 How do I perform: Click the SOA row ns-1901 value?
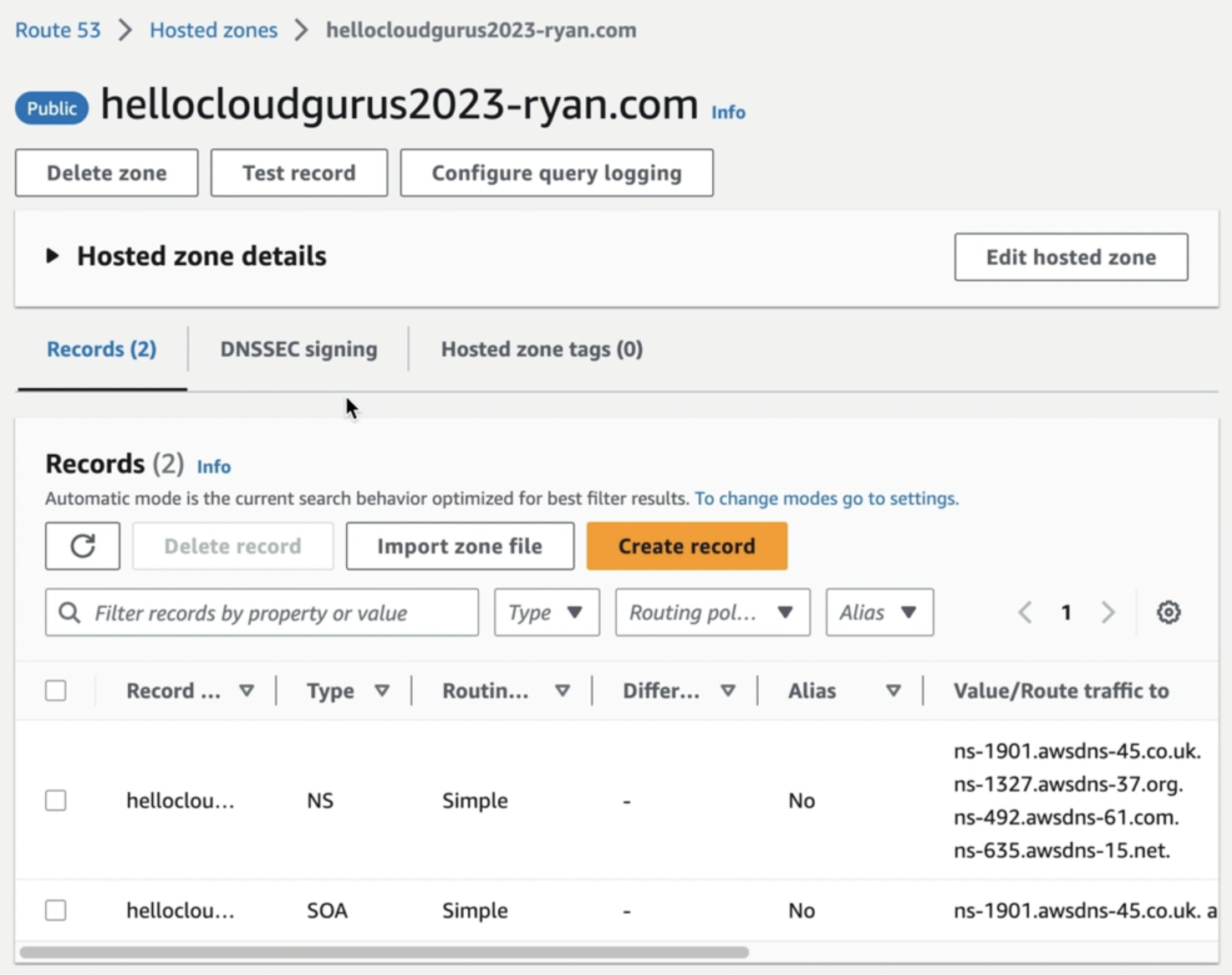(x=1085, y=910)
